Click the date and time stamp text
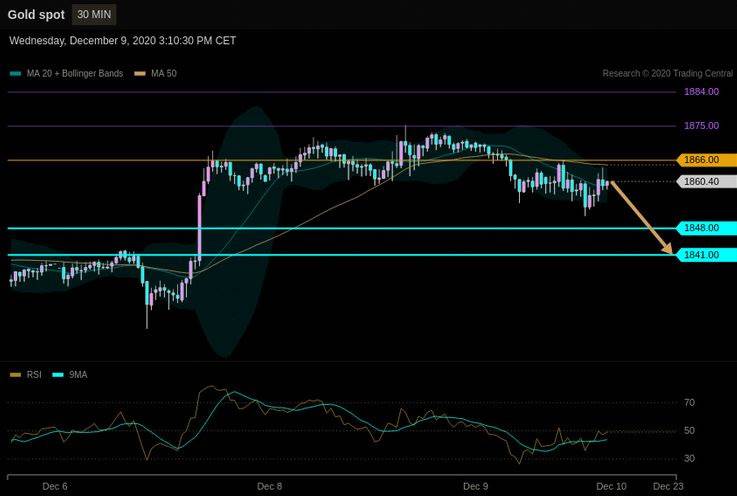 pyautogui.click(x=122, y=40)
